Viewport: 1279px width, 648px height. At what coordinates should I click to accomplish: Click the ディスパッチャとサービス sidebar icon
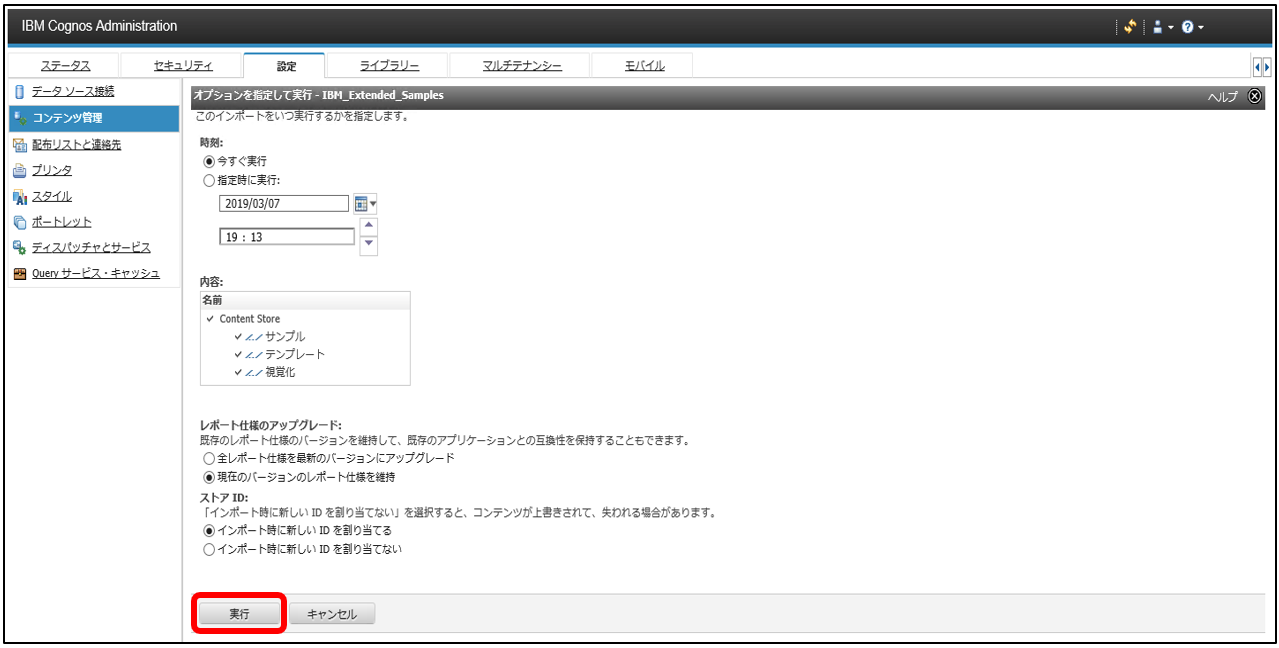[x=20, y=247]
